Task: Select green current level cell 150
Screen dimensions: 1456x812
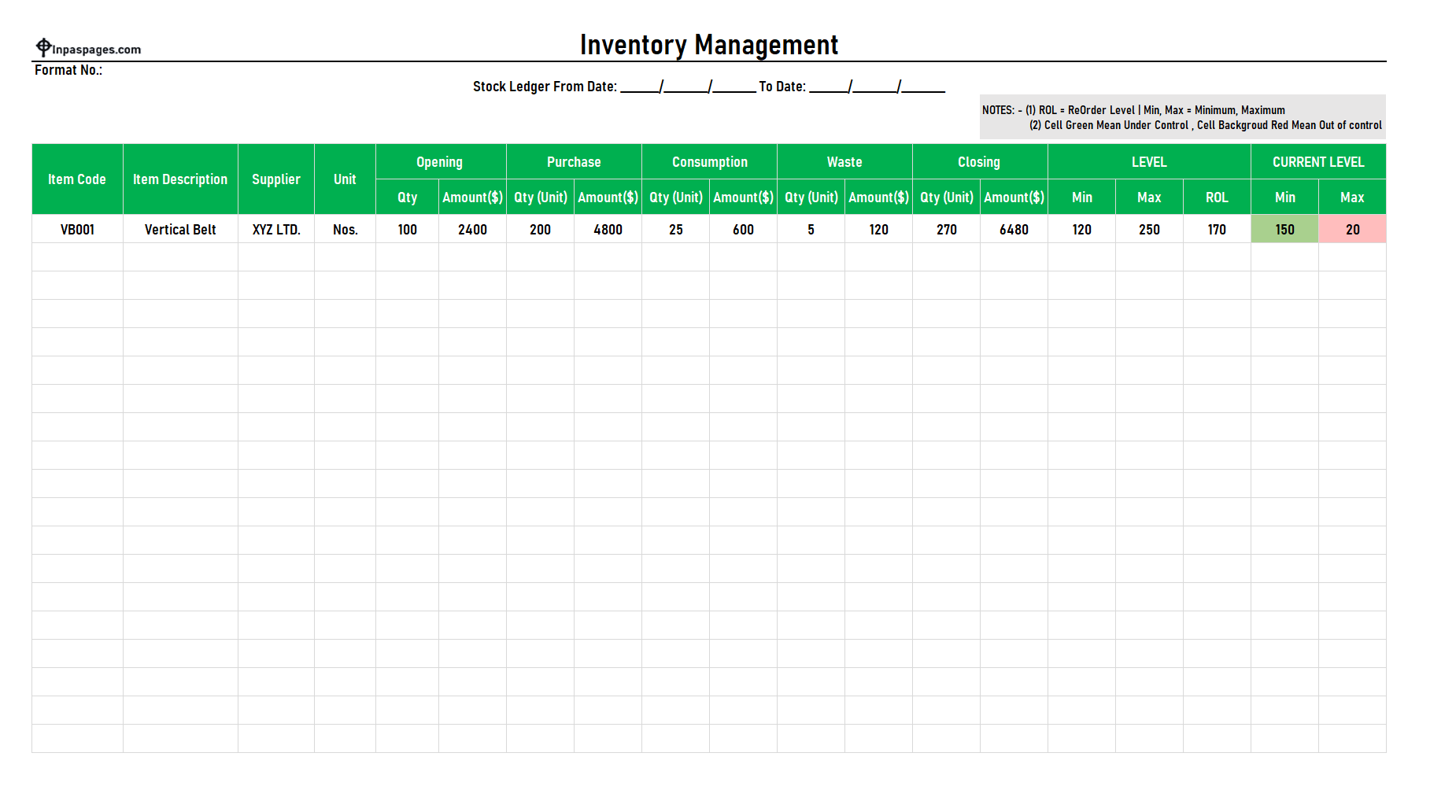Action: tap(1284, 229)
